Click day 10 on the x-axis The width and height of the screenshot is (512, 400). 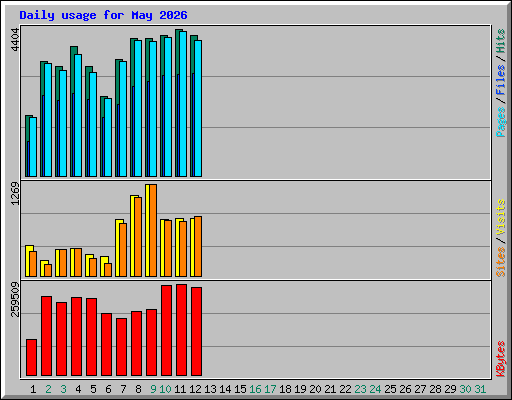[165, 389]
